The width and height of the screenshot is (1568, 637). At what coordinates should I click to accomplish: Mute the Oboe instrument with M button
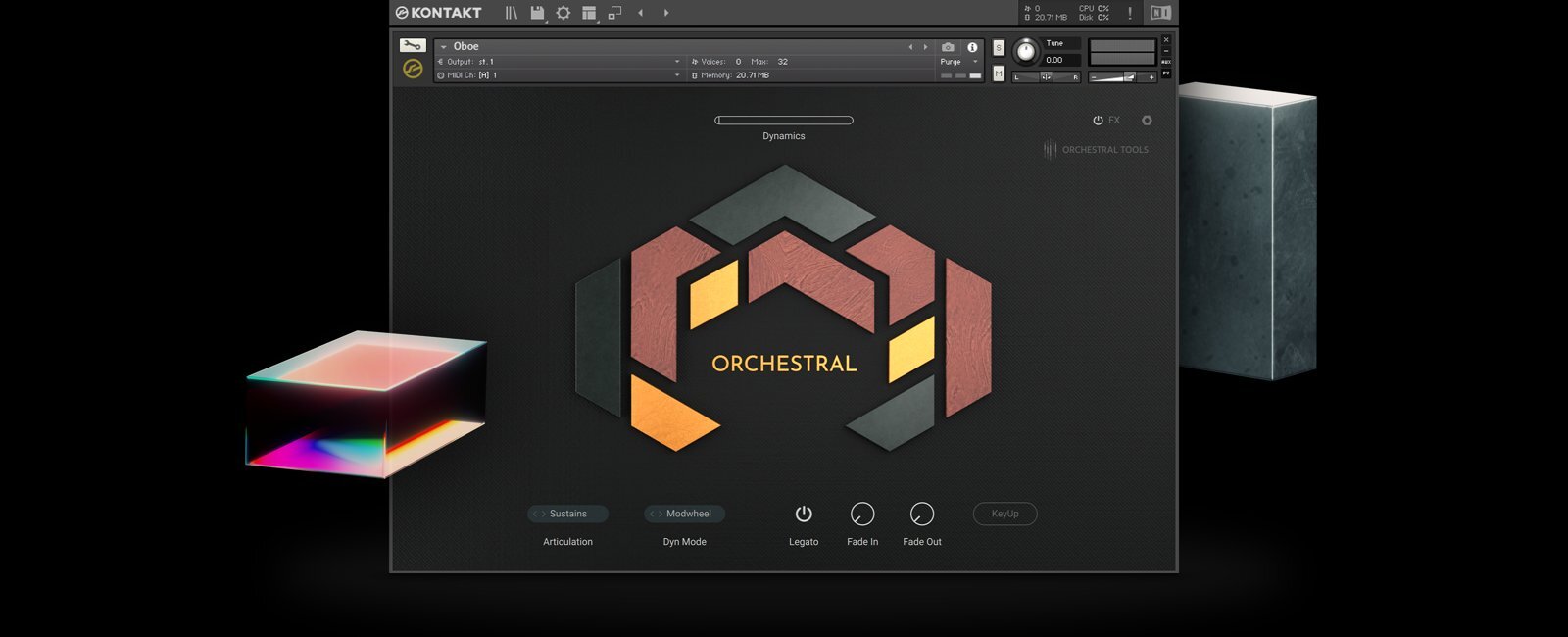tap(999, 73)
